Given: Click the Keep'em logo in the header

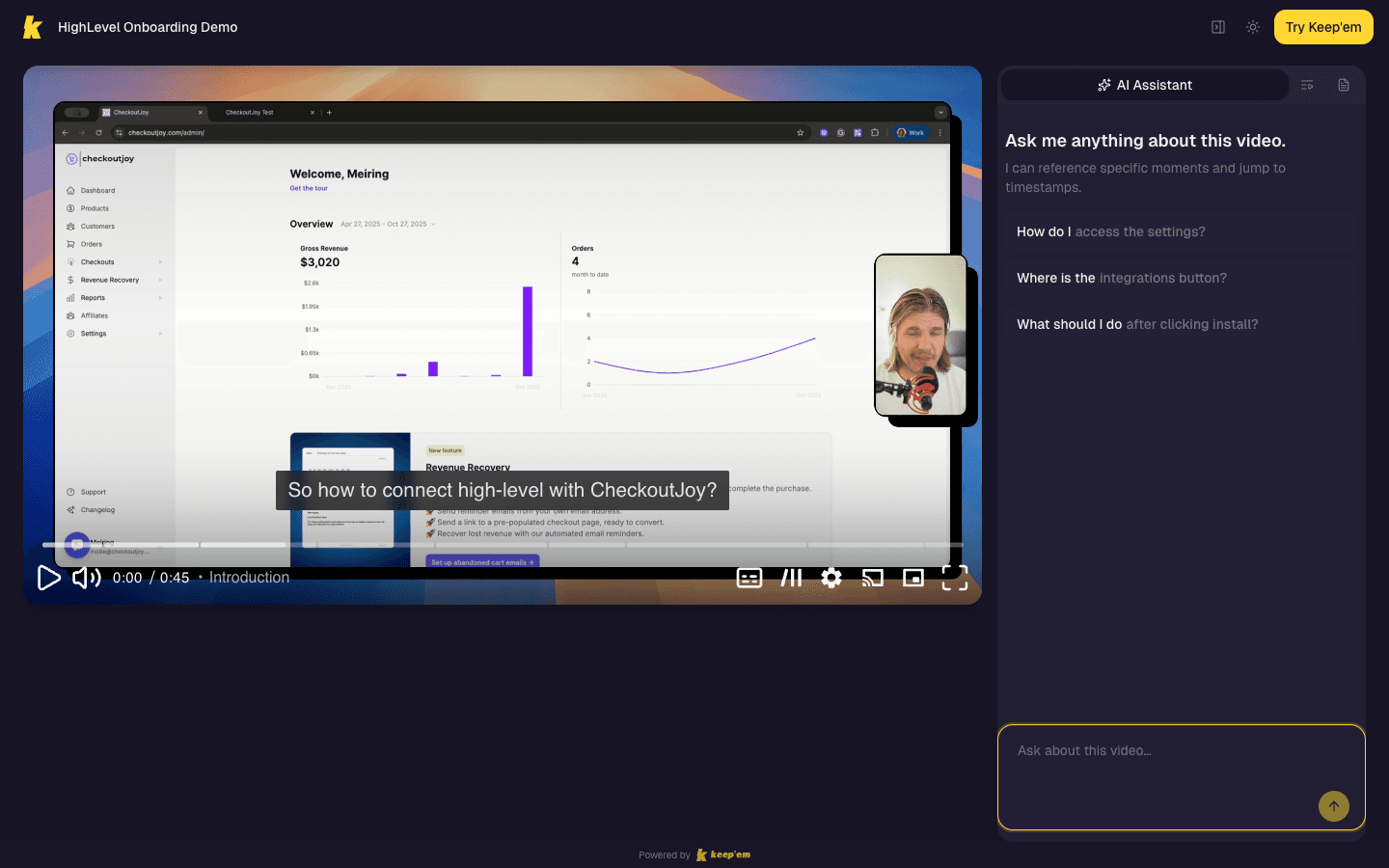Looking at the screenshot, I should point(32,27).
